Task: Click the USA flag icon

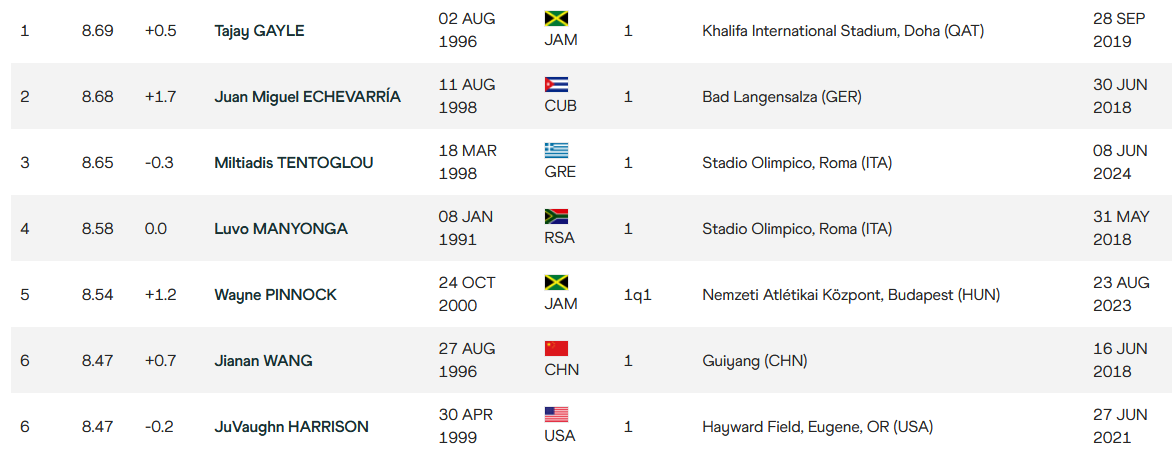Action: click(556, 414)
